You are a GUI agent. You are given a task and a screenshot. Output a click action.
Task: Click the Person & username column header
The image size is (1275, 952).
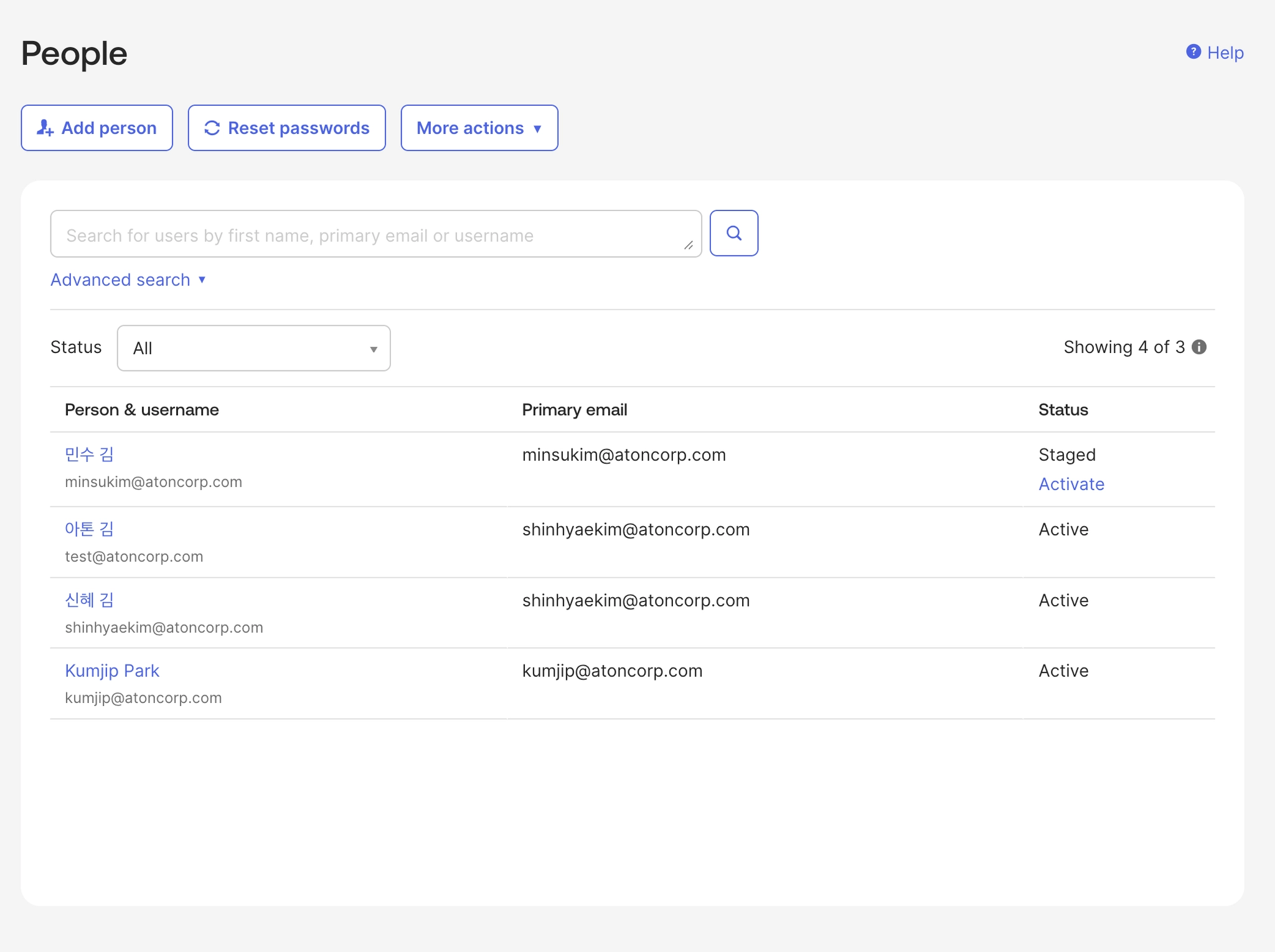coord(142,410)
